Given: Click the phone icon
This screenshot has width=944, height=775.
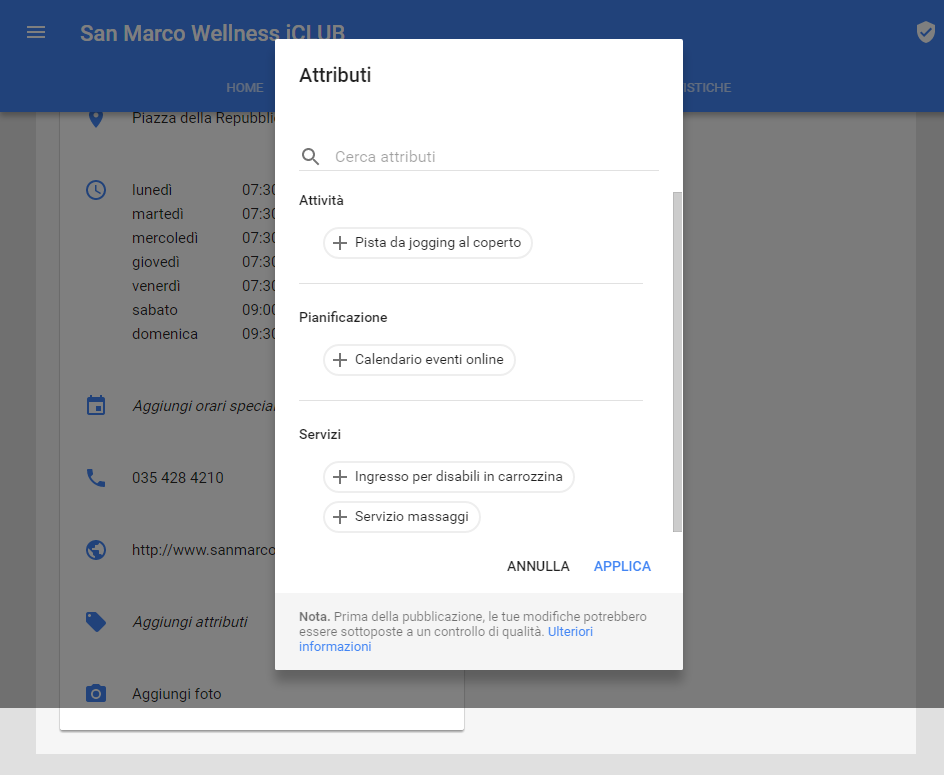Looking at the screenshot, I should point(96,478).
